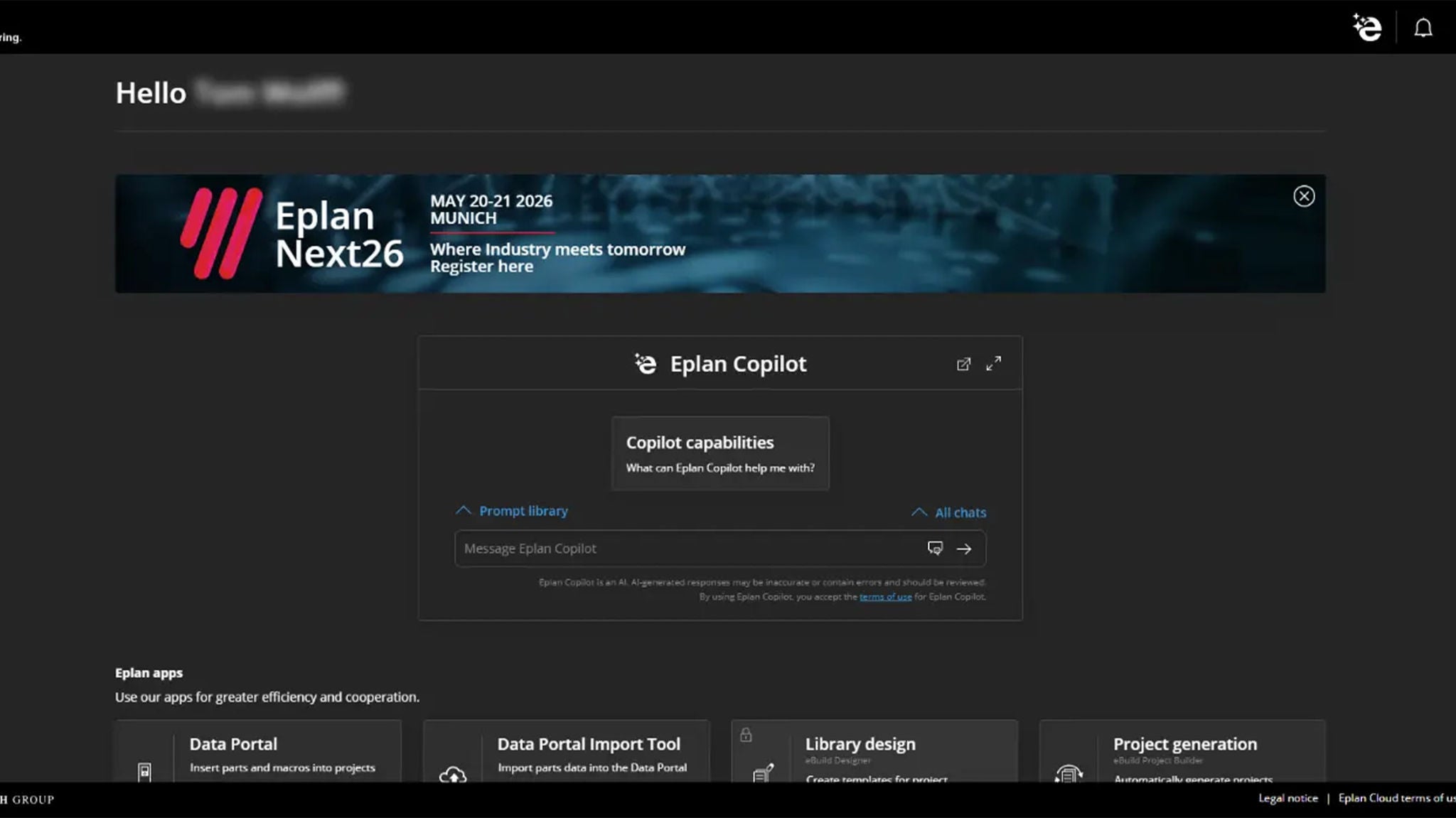Open Eplan Cloud terms of use link

tap(1397, 798)
